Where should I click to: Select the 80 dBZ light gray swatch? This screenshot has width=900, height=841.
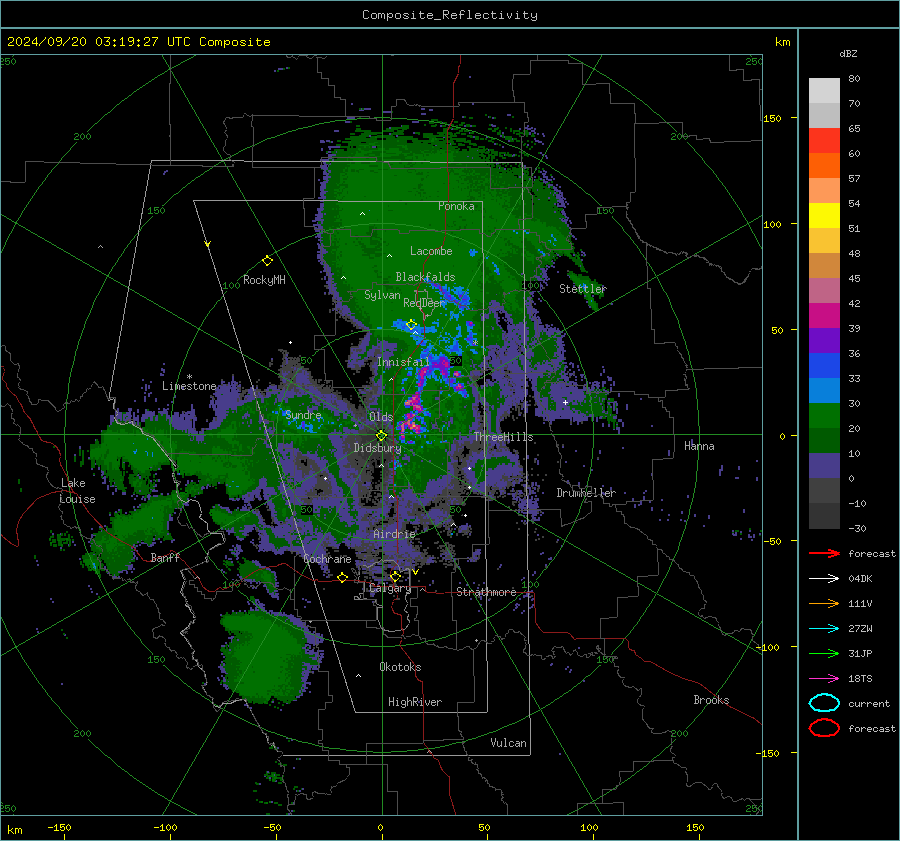point(824,91)
